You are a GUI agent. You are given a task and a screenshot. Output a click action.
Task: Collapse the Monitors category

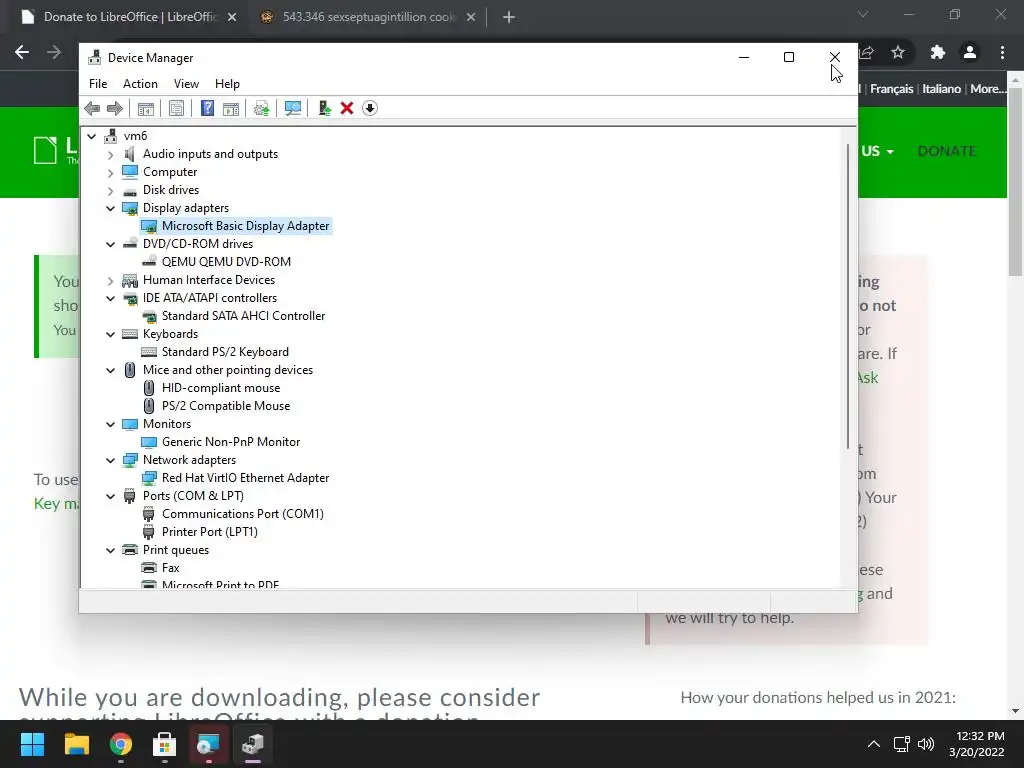[x=110, y=424]
